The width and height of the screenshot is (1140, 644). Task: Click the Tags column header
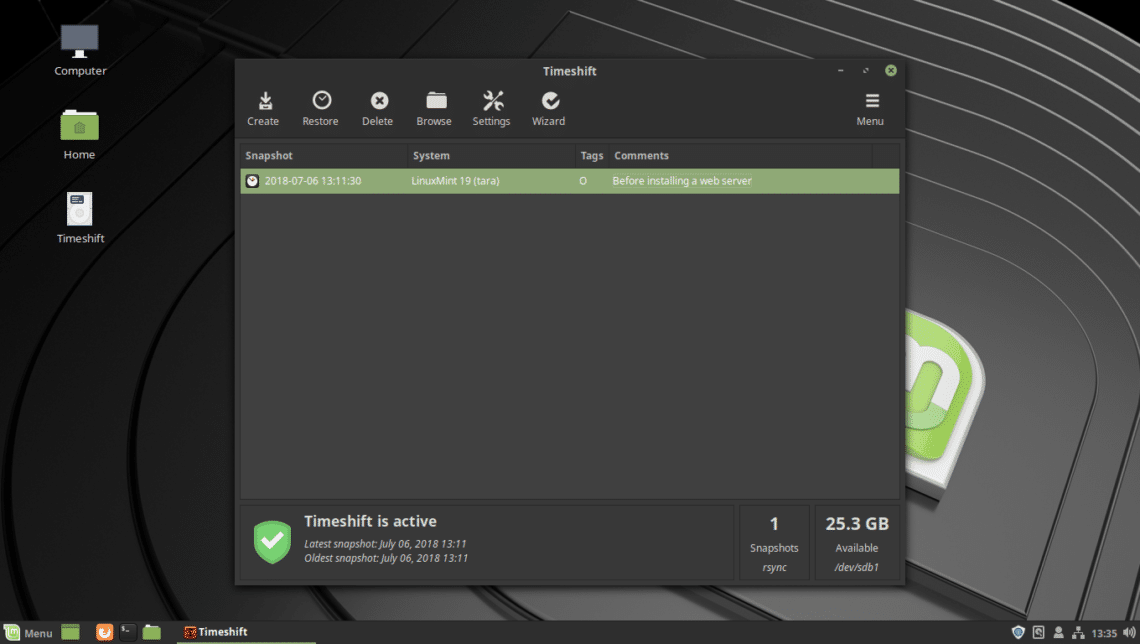pos(592,156)
